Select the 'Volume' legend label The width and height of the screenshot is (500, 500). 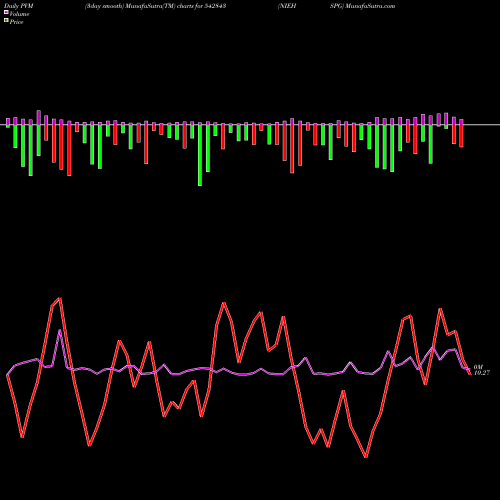tap(19, 14)
